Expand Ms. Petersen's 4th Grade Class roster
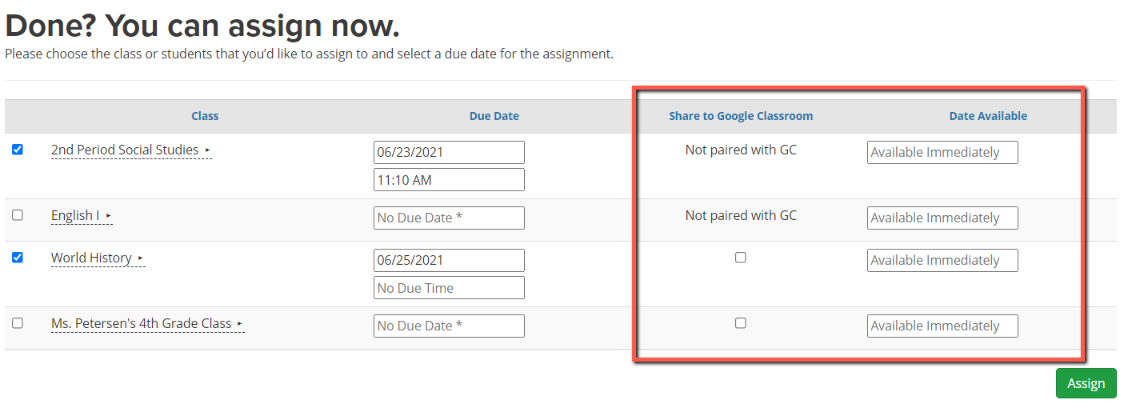The width and height of the screenshot is (1128, 404). [x=240, y=324]
